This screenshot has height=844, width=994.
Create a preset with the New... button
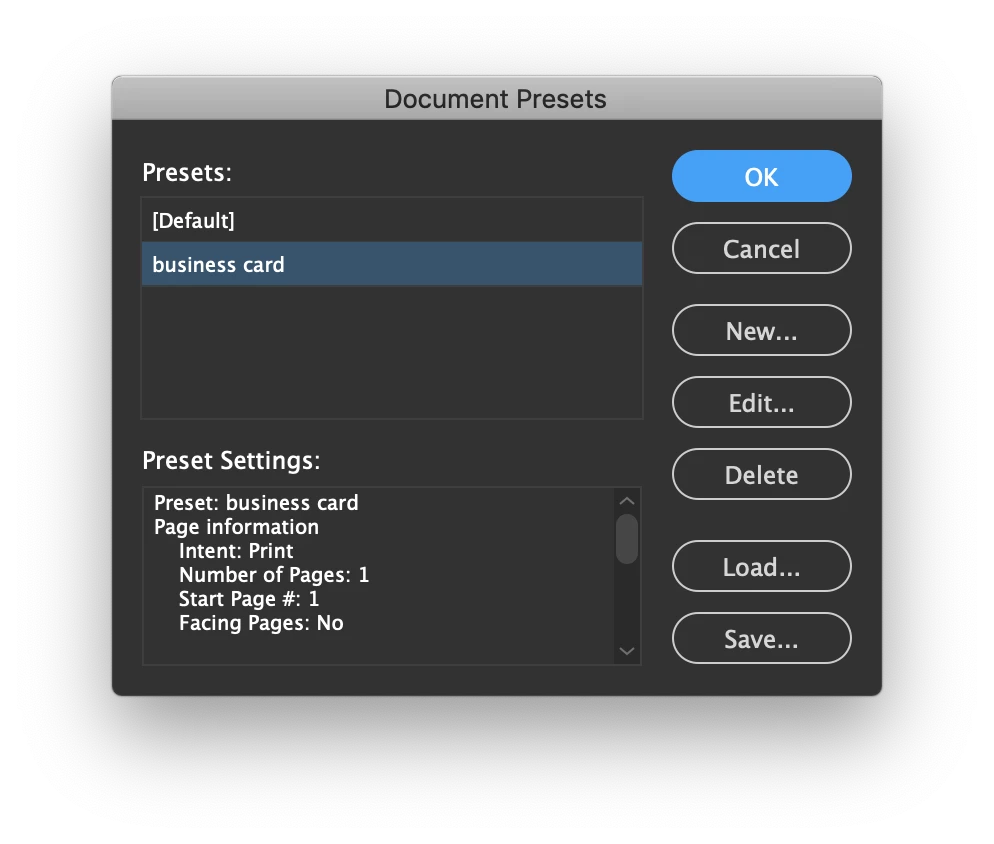point(761,330)
